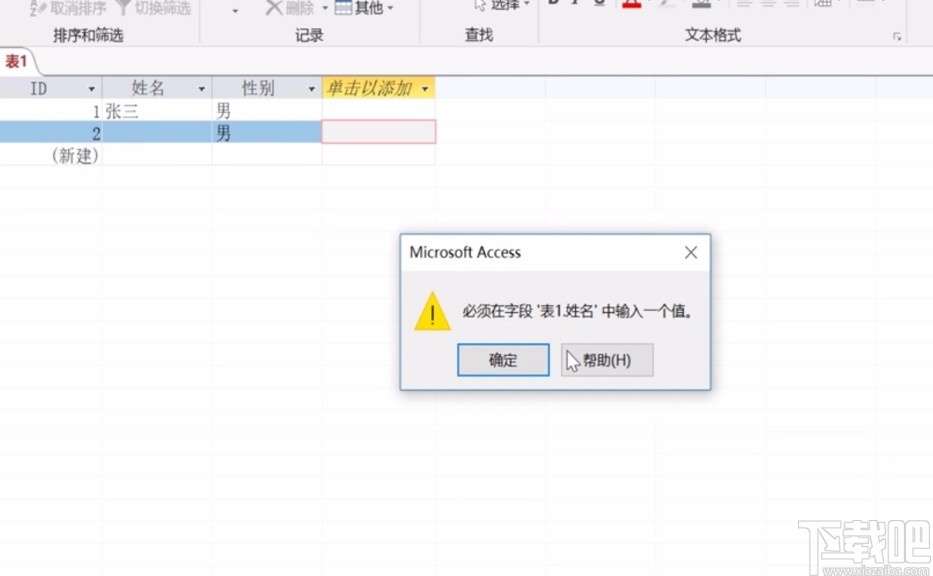933x576 pixels.
Task: Apply italic formatting
Action: click(573, 4)
